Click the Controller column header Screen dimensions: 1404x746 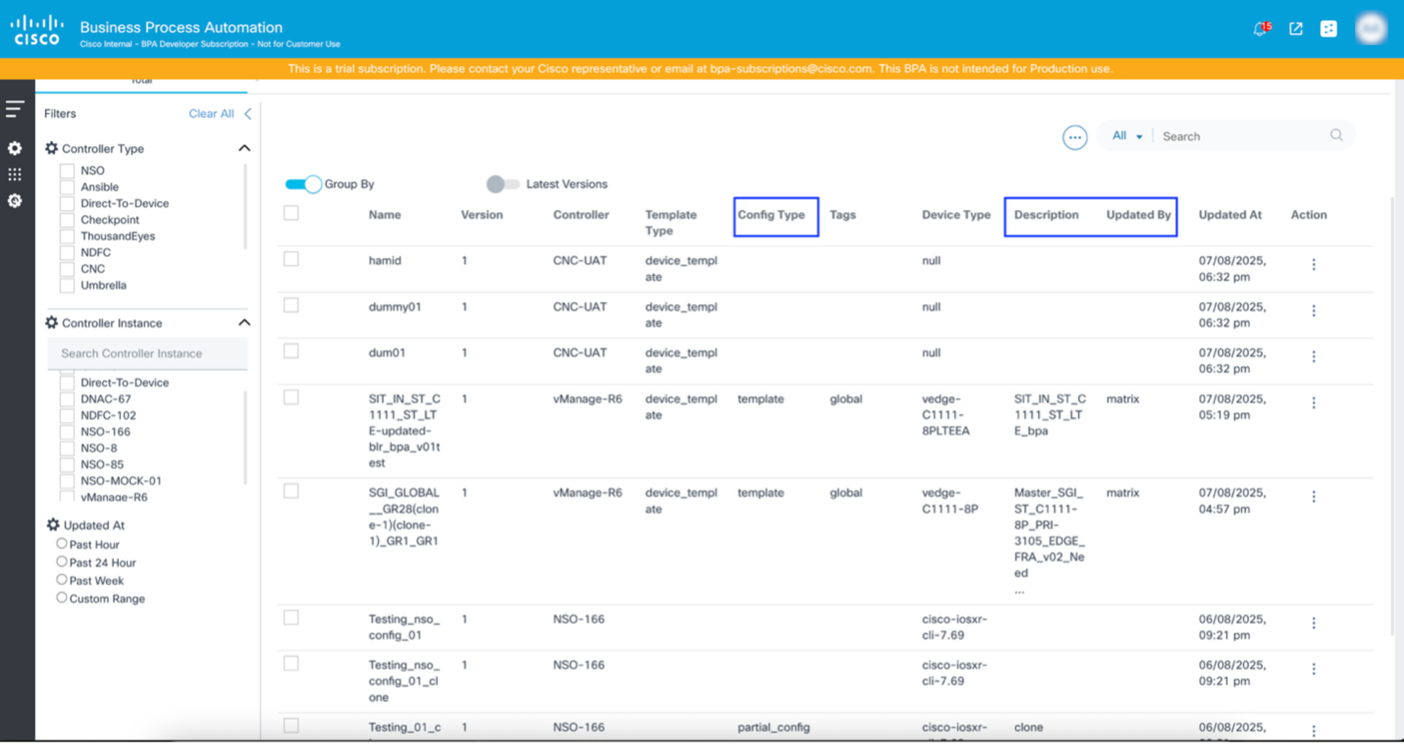(581, 215)
